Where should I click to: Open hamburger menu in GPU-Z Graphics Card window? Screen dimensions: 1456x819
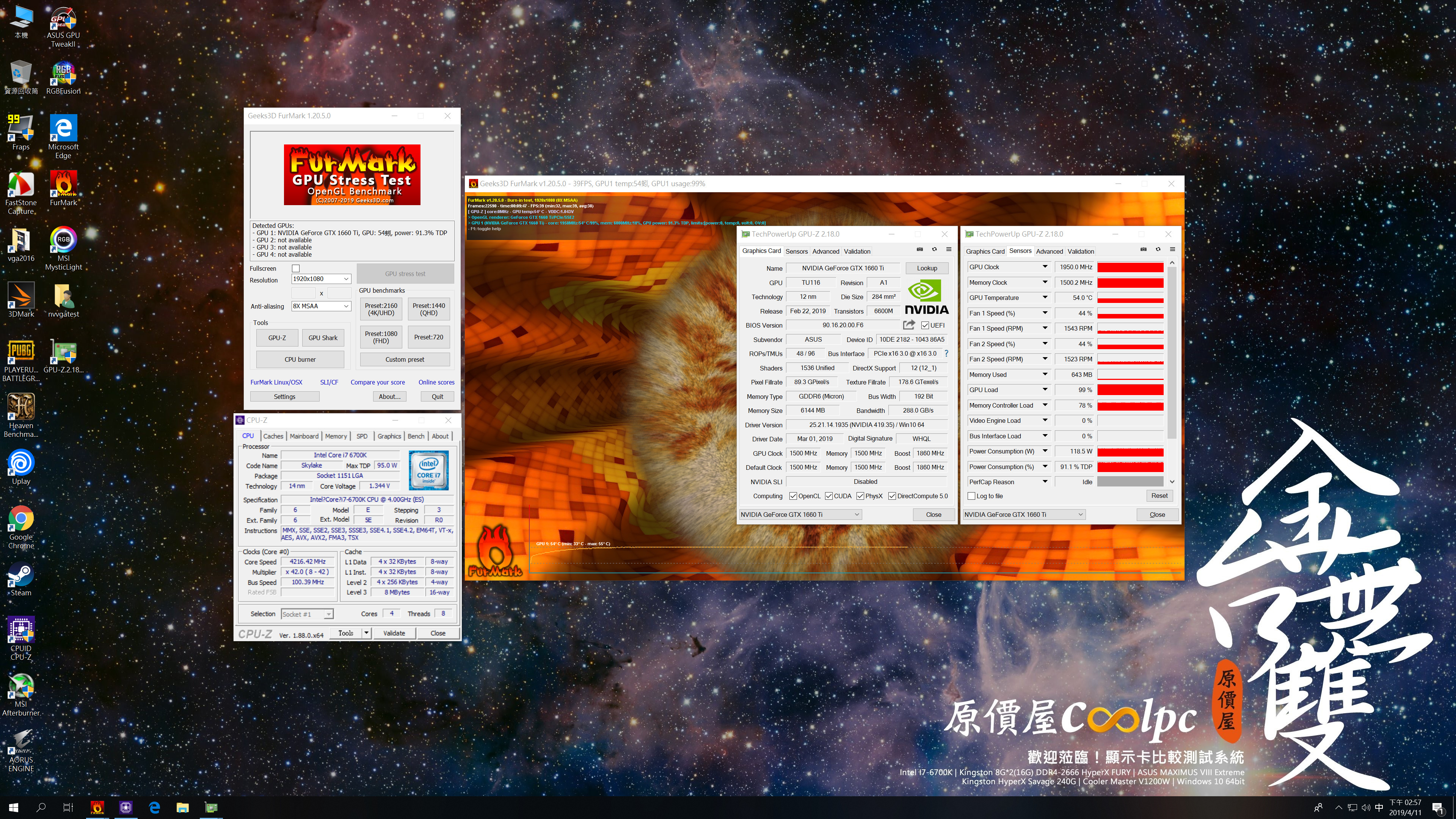tap(949, 249)
